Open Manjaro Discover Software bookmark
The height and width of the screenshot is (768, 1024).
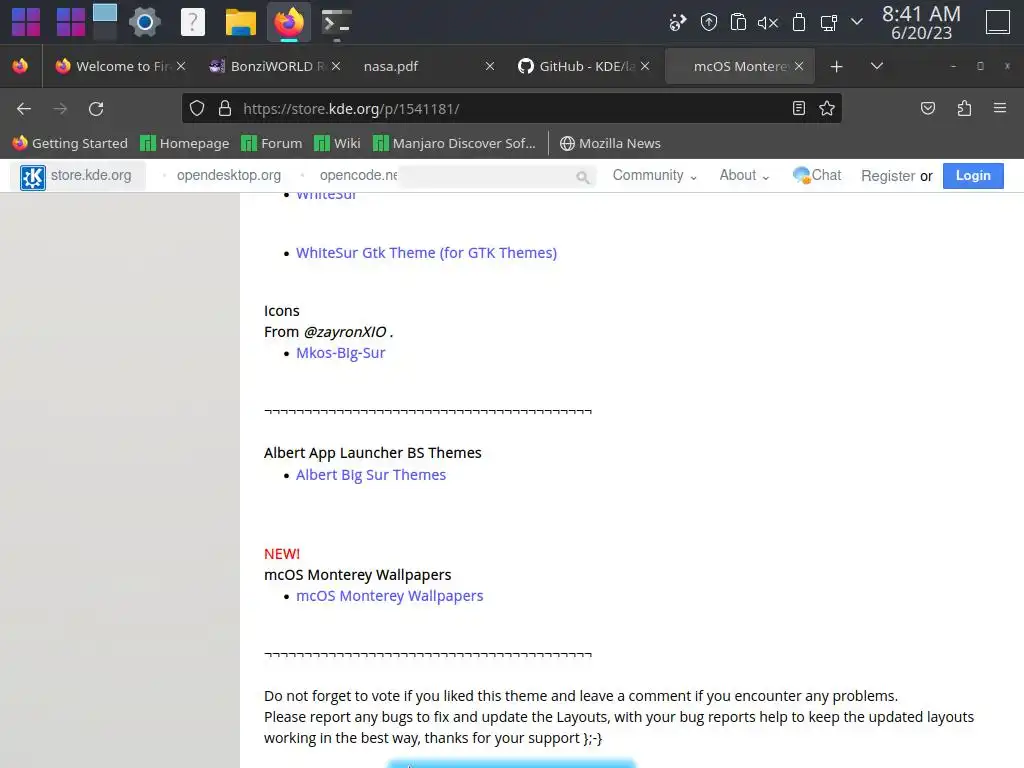coord(455,143)
